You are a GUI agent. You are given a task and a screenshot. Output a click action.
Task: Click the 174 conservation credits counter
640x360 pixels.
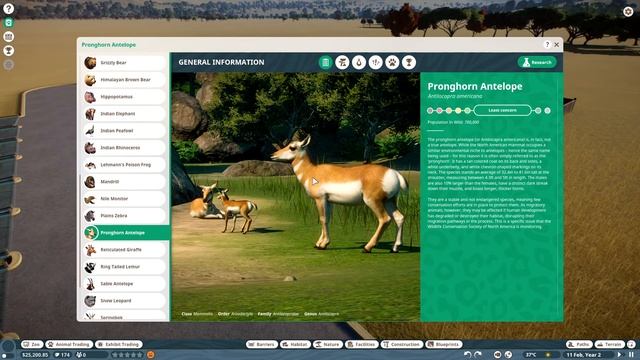pos(62,355)
